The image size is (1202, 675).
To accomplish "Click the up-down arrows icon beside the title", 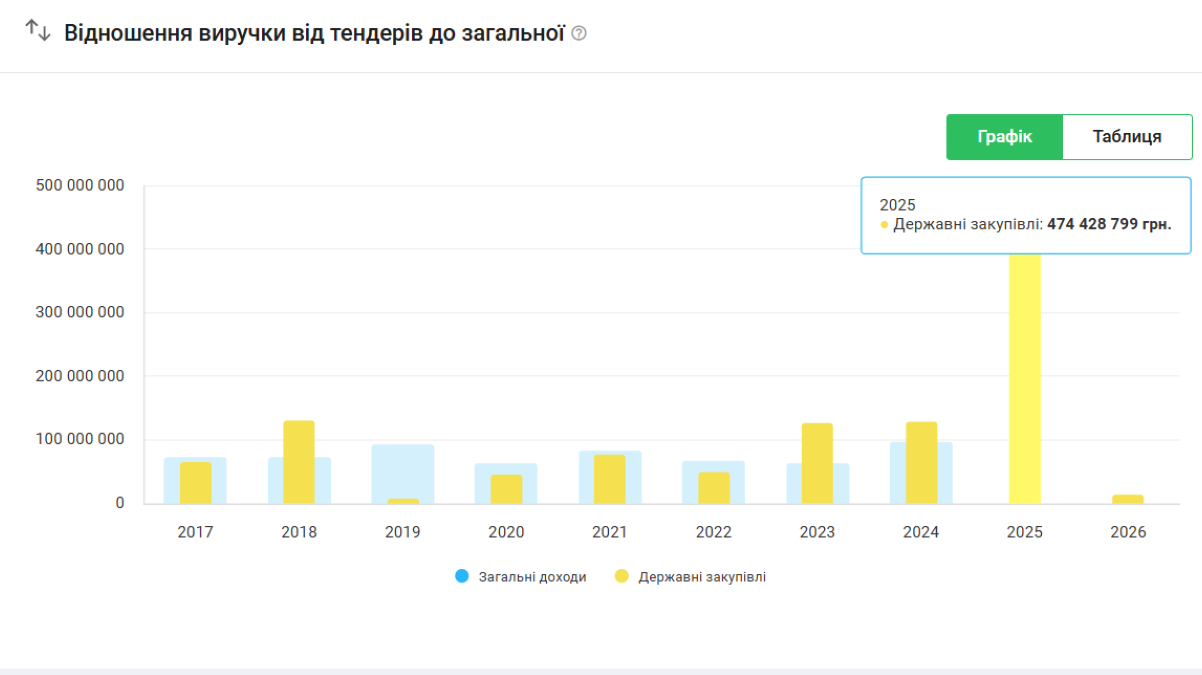I will 38,31.
